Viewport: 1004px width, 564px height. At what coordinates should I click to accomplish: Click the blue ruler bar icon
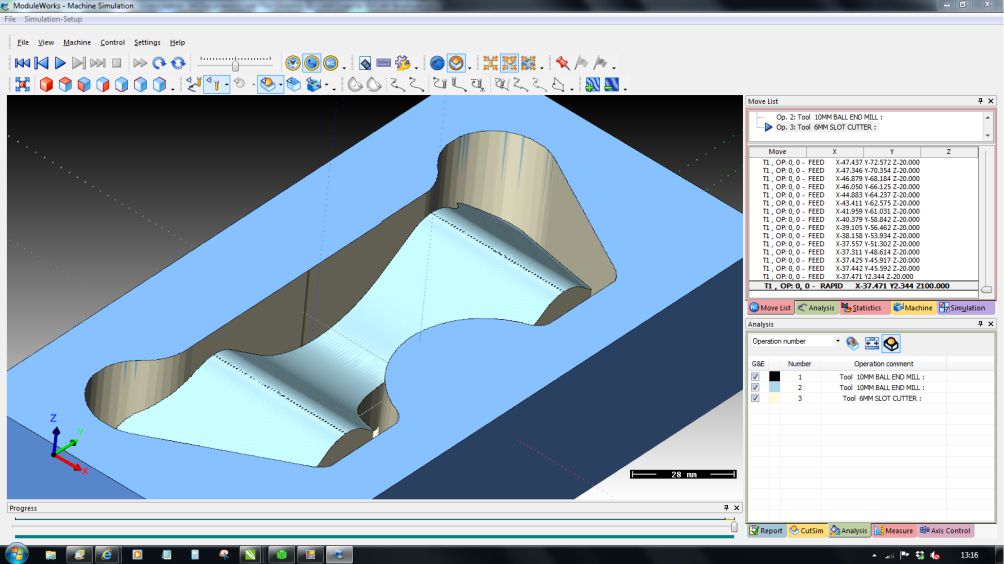(x=384, y=63)
